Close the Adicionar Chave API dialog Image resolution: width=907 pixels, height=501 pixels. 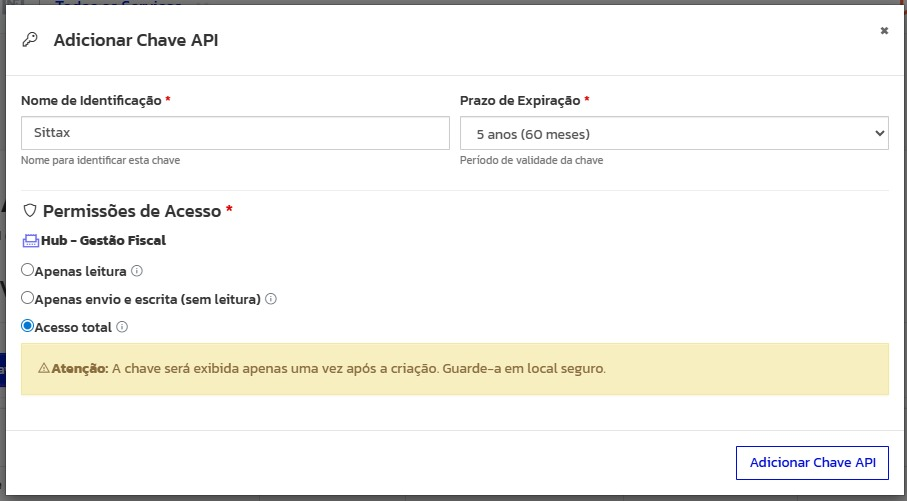tap(883, 31)
